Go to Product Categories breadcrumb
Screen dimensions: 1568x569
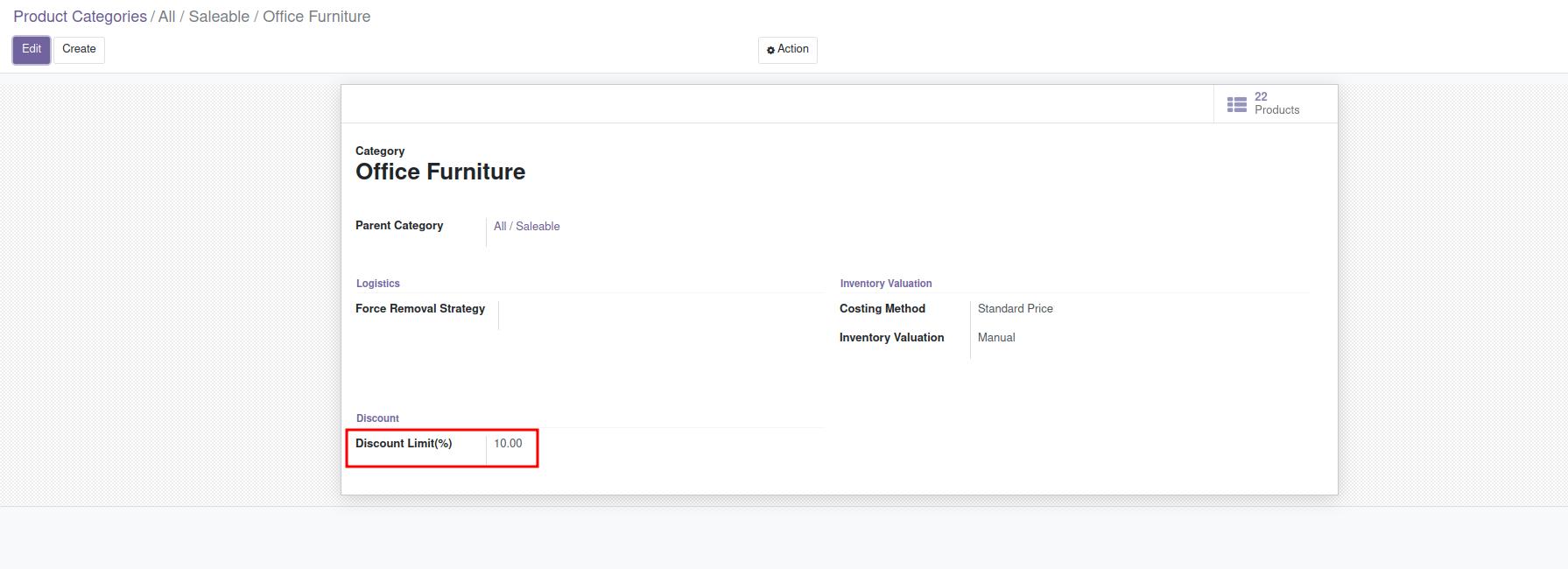80,17
